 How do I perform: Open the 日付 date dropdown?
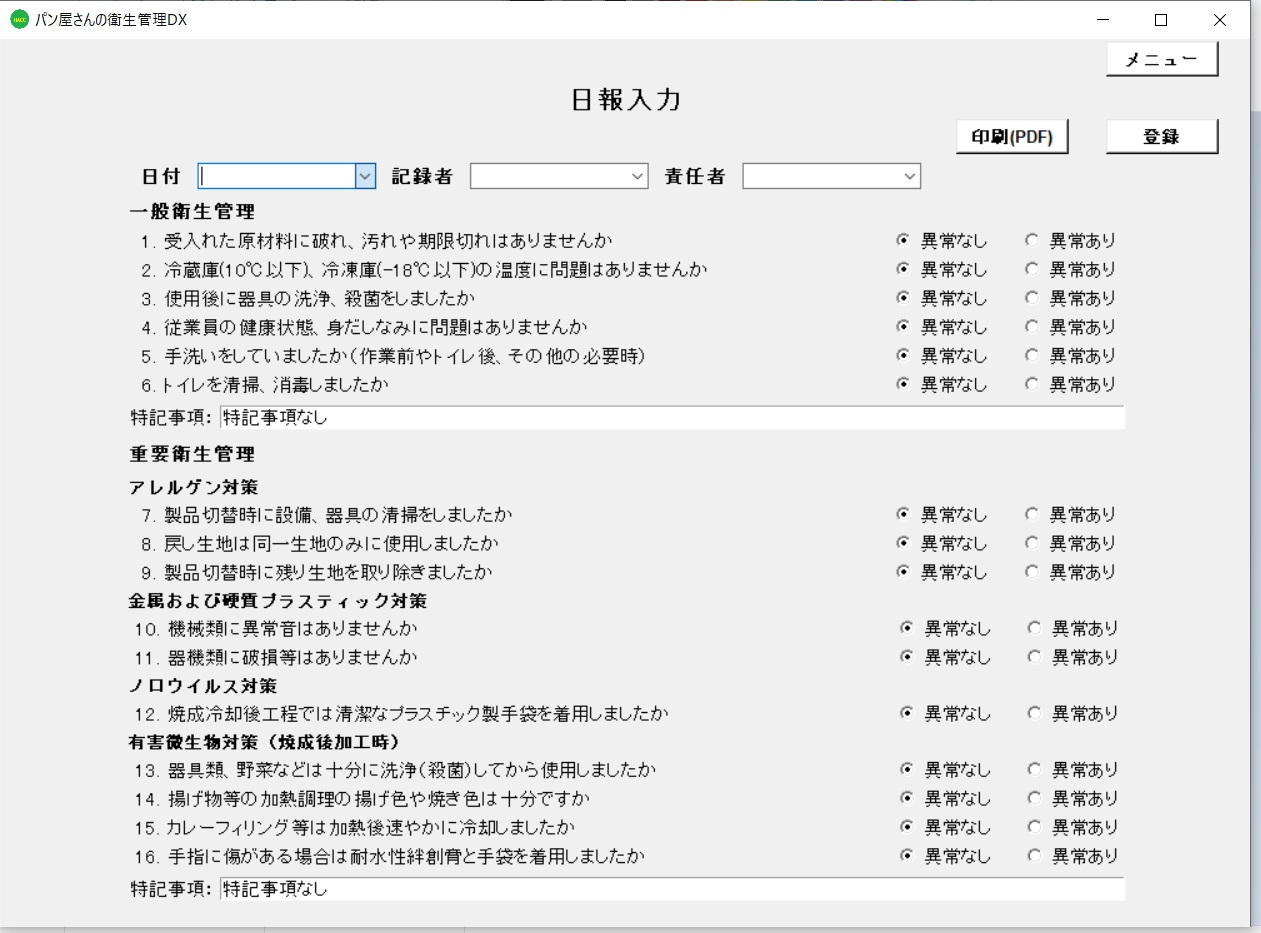point(365,176)
